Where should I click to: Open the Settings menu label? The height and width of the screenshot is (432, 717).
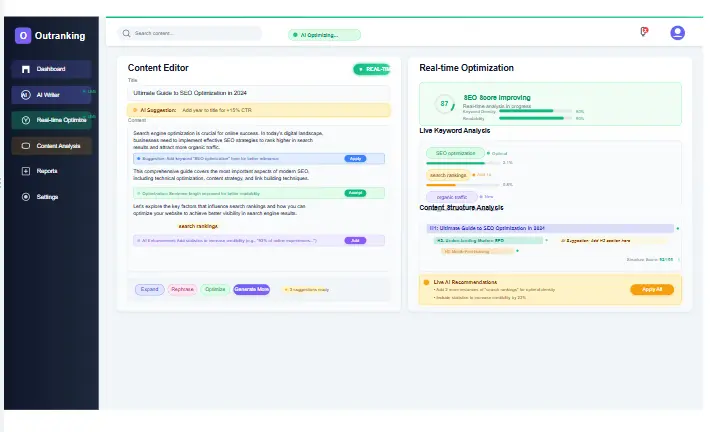click(x=47, y=197)
